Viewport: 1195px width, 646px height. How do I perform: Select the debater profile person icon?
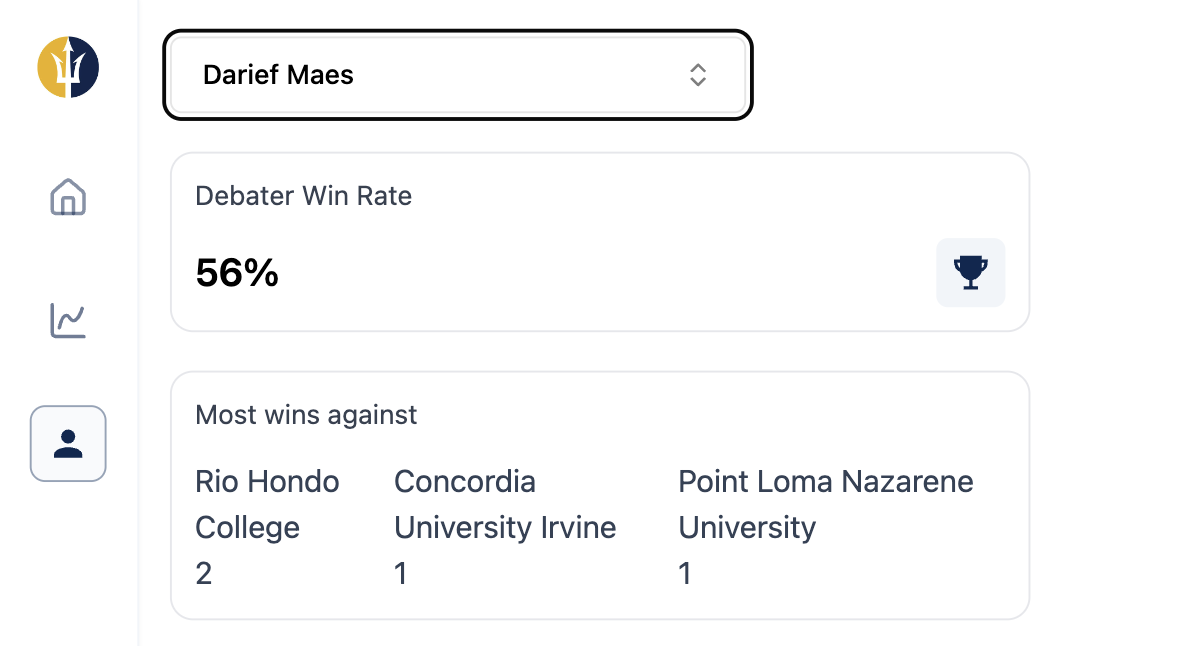[x=68, y=443]
